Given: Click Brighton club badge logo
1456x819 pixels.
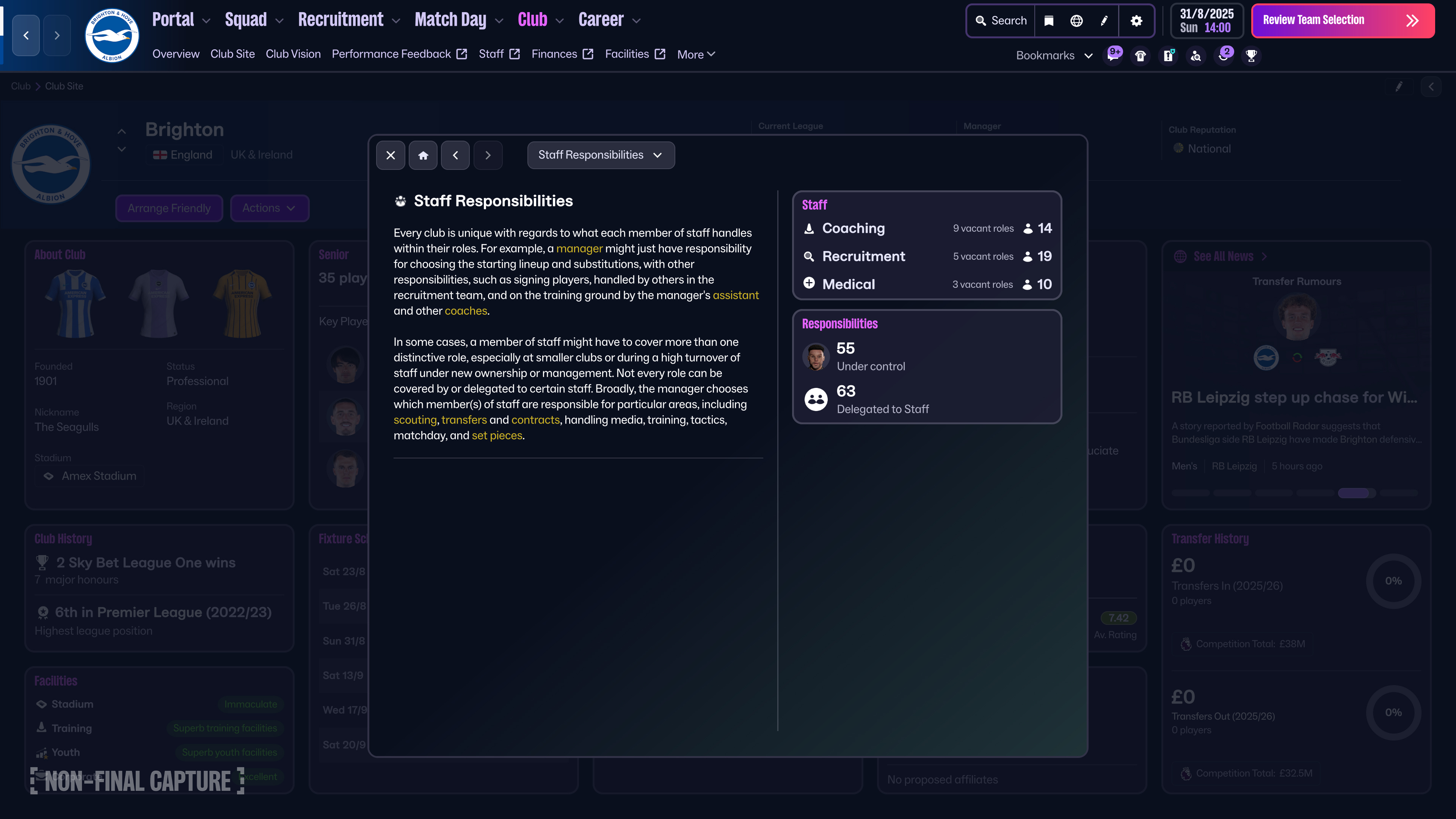Looking at the screenshot, I should 112,36.
